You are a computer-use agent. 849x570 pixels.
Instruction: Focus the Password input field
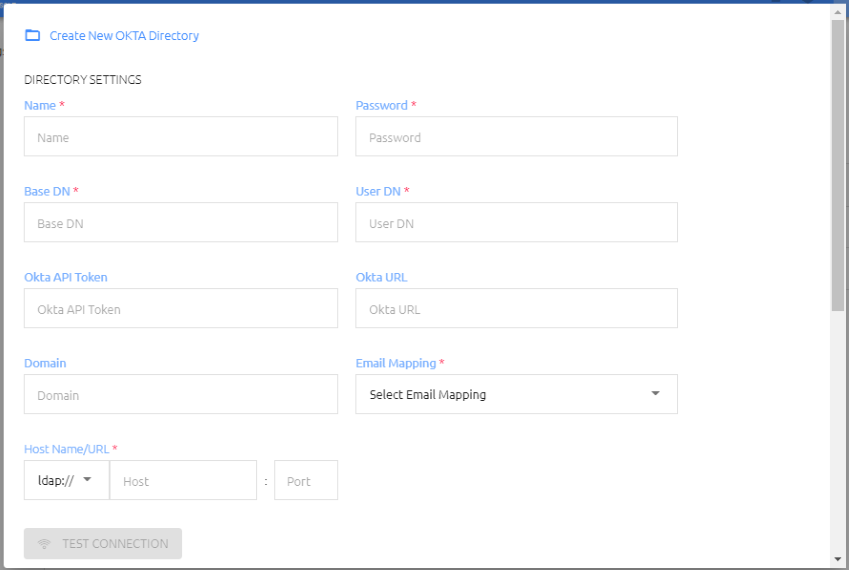click(516, 136)
